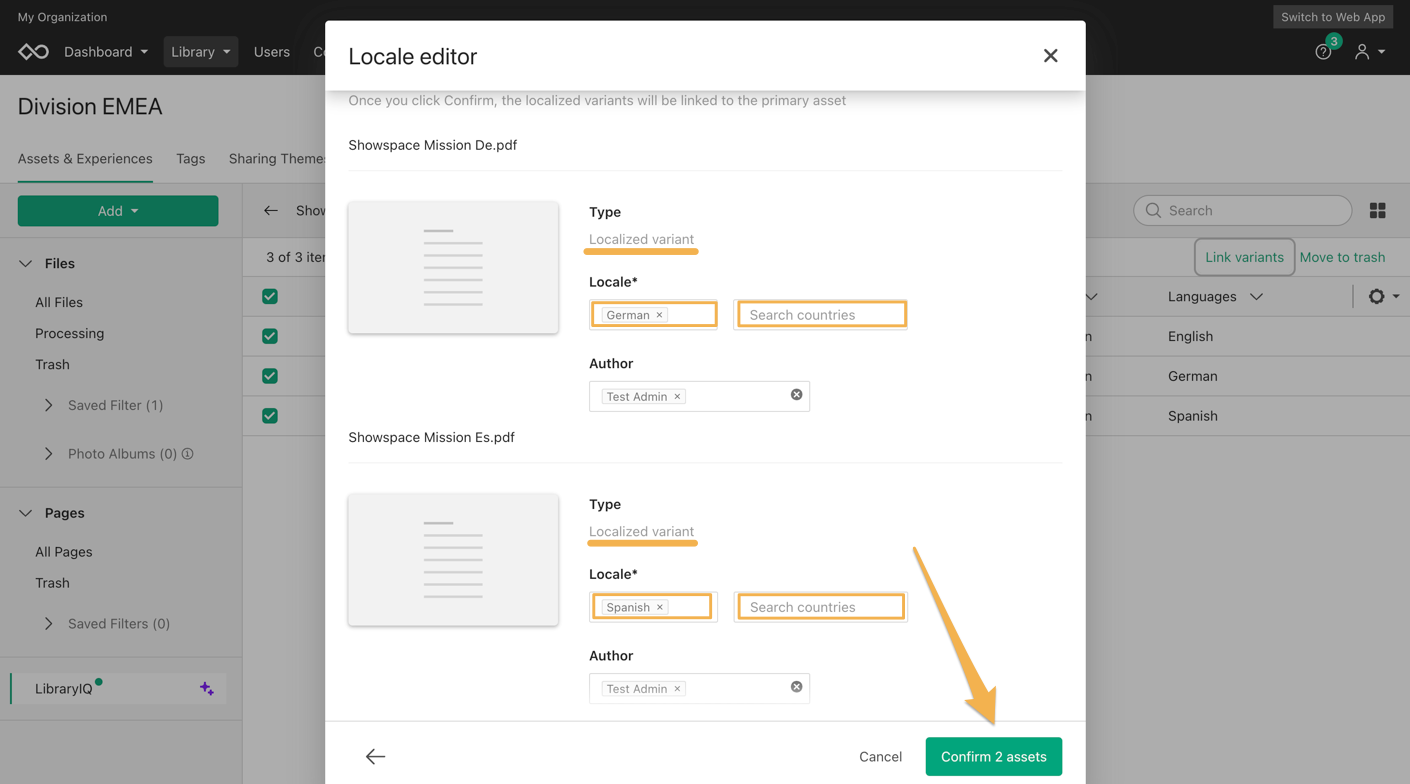Click the Division EMEA heading

click(90, 106)
